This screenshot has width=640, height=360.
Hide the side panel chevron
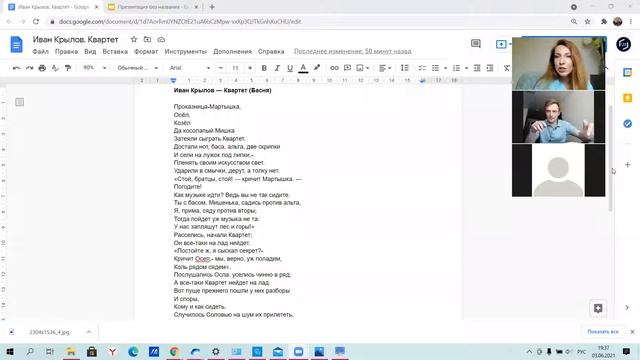[627, 307]
